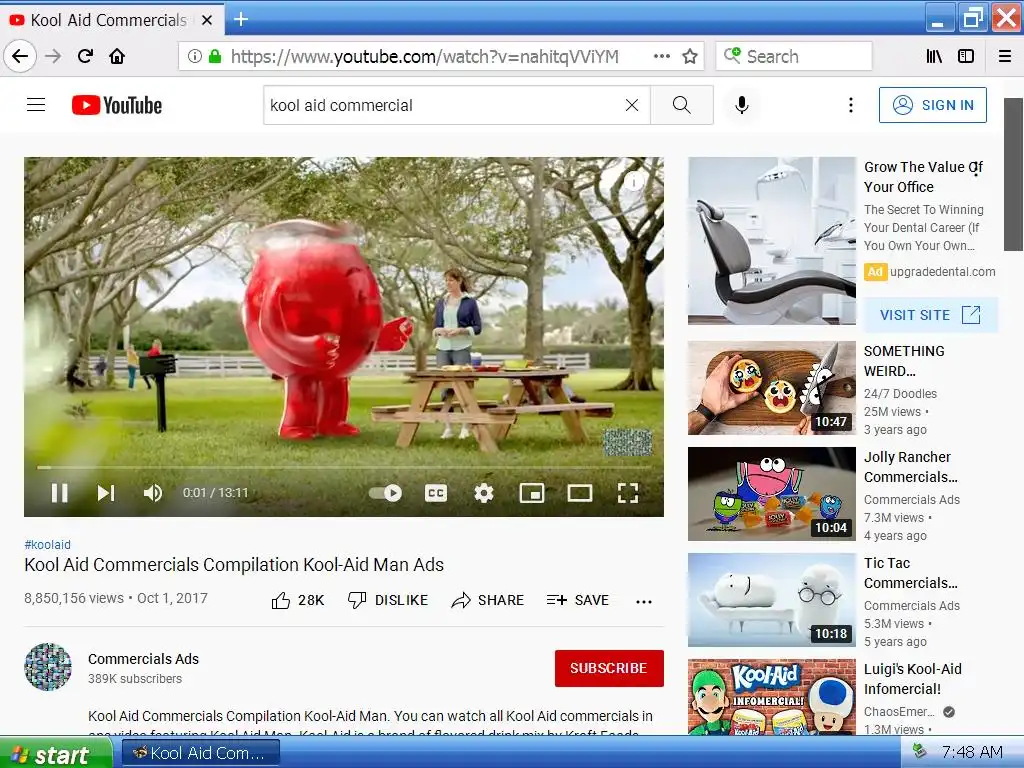Click the browser forward arrow

(x=53, y=56)
